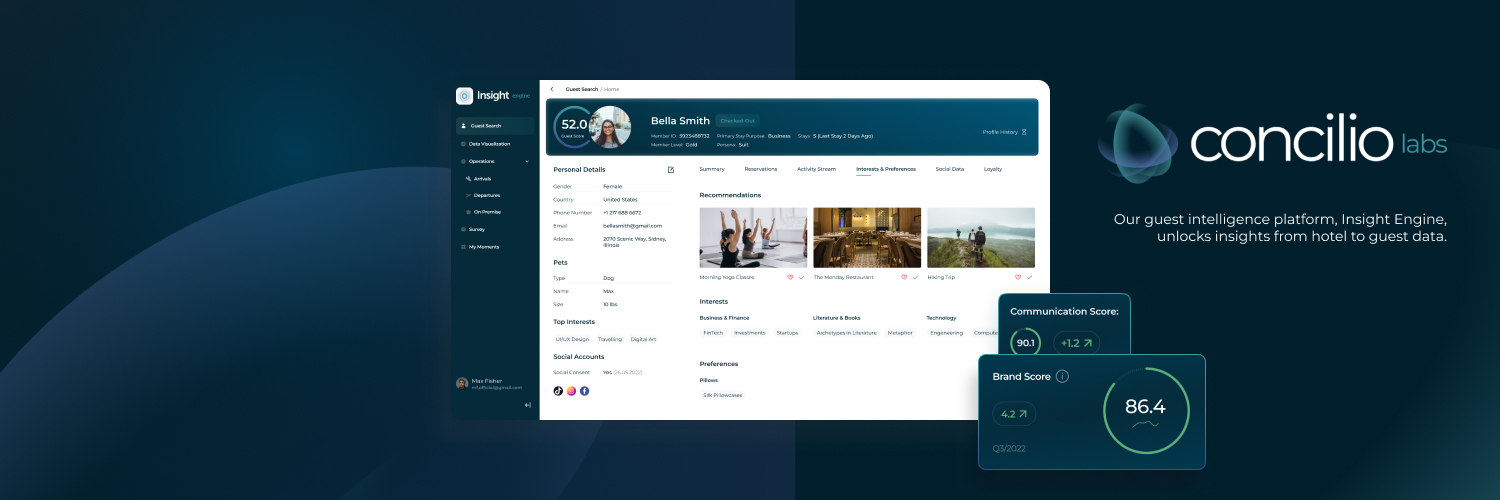The width and height of the screenshot is (1500, 500).
Task: Click the FinTech interest tag
Action: pos(713,333)
